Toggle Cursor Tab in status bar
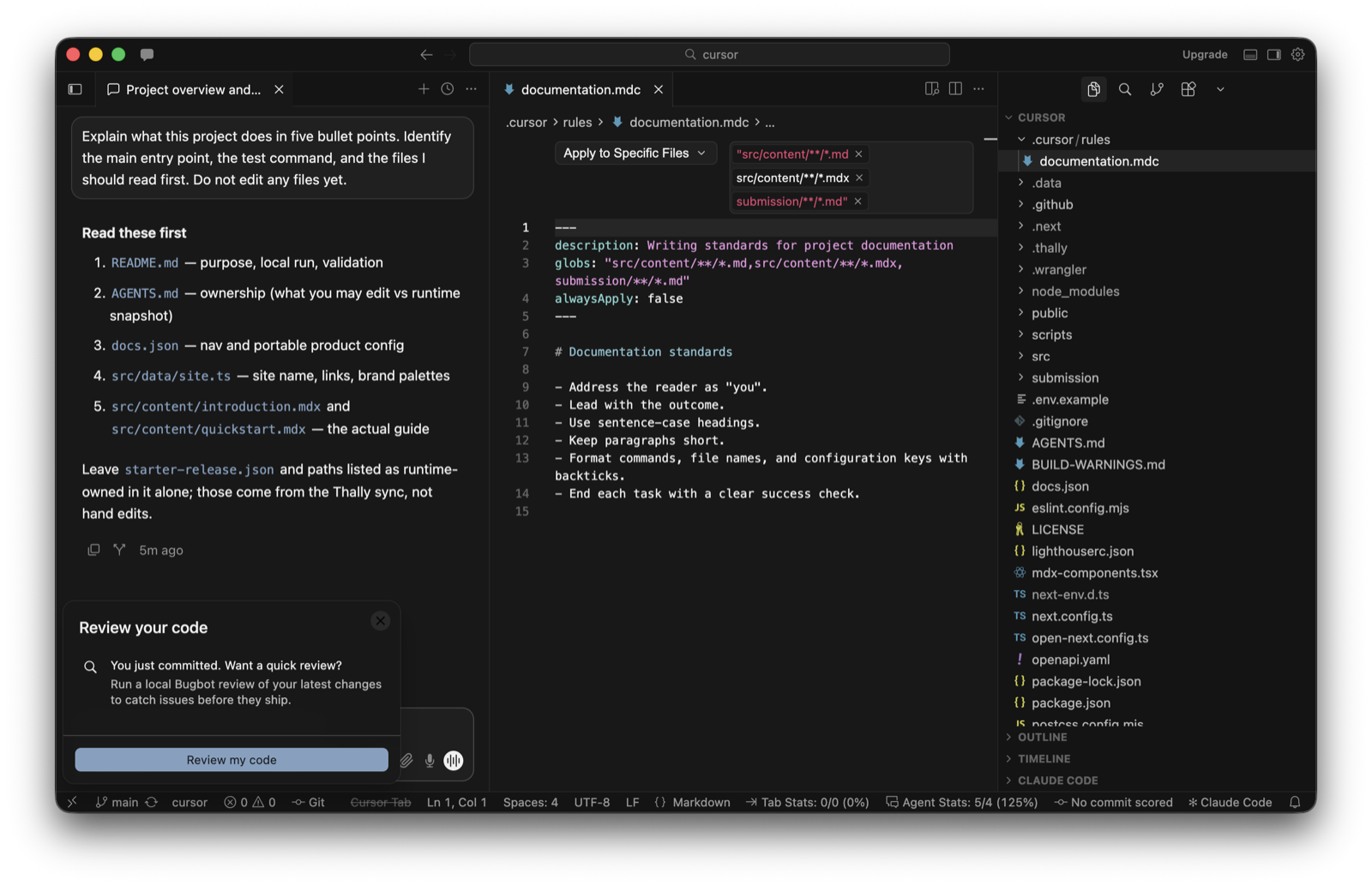This screenshot has height=886, width=1372. pos(381,802)
